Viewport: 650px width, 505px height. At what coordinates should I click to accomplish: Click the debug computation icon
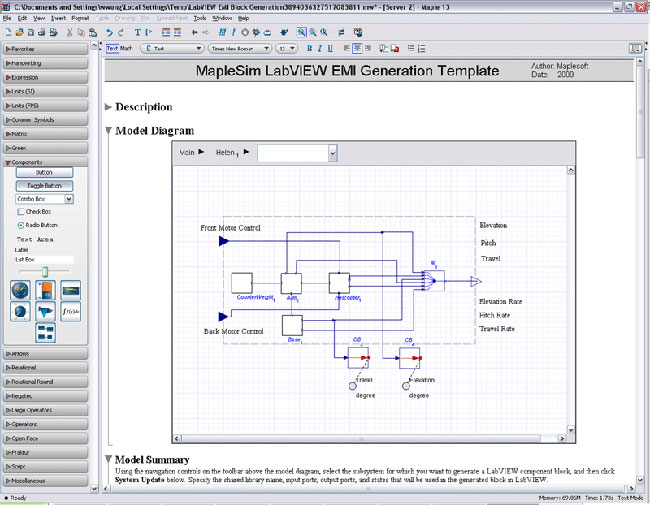[256, 32]
